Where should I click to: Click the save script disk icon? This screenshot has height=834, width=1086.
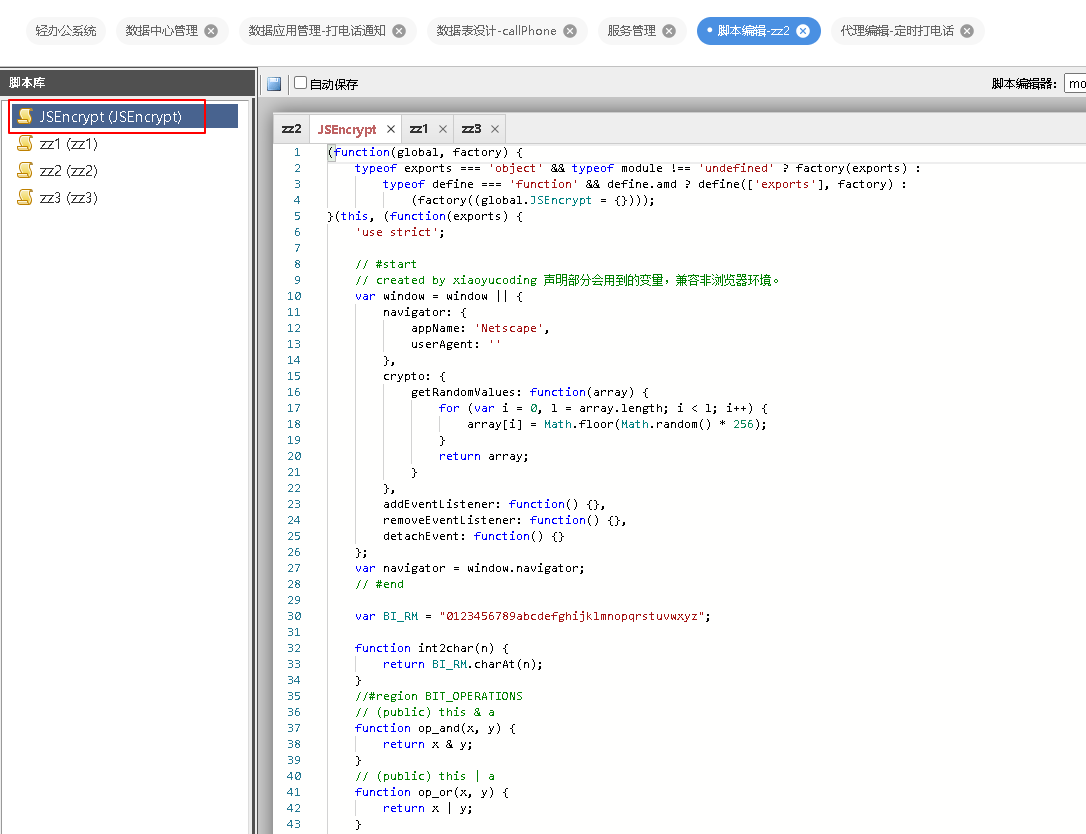[274, 84]
